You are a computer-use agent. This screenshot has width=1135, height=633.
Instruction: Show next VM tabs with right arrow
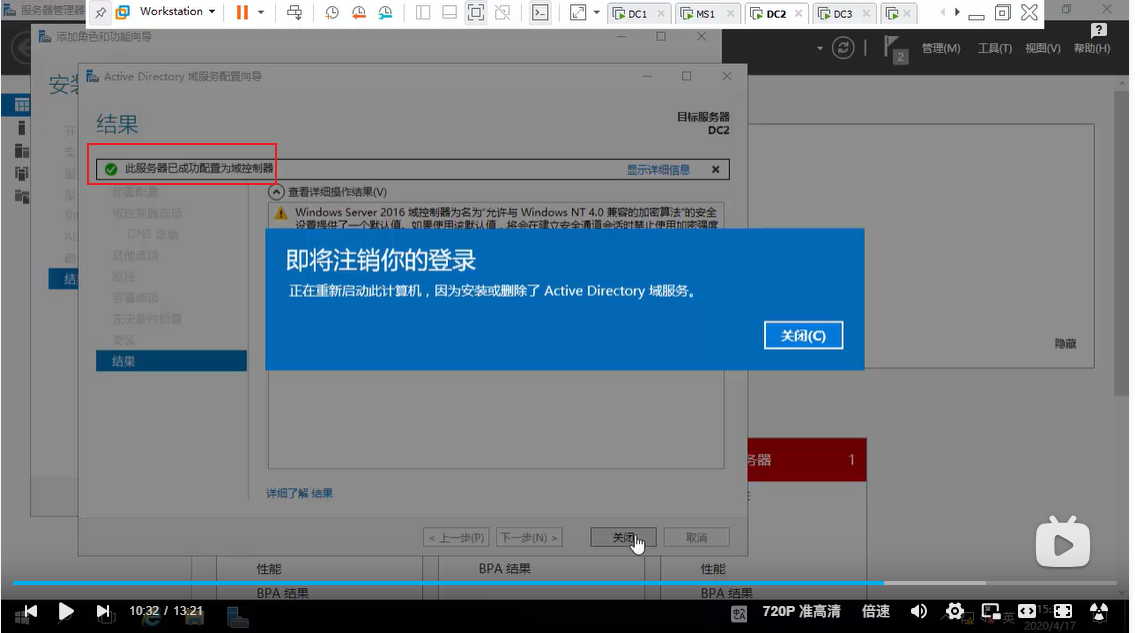(957, 12)
